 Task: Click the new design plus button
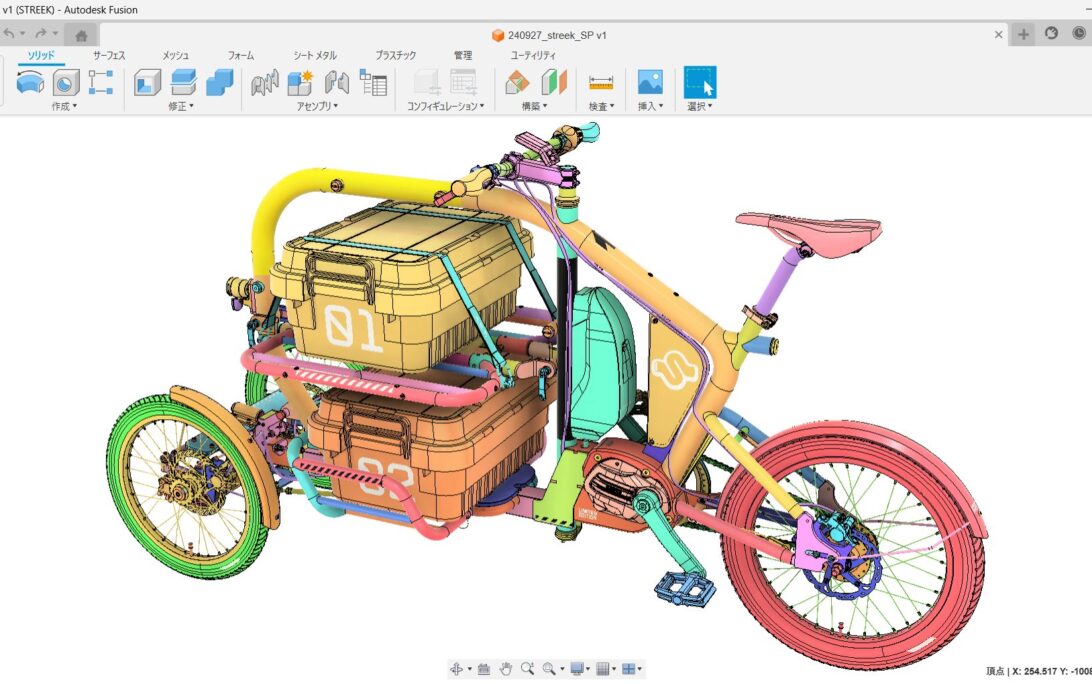(1023, 34)
